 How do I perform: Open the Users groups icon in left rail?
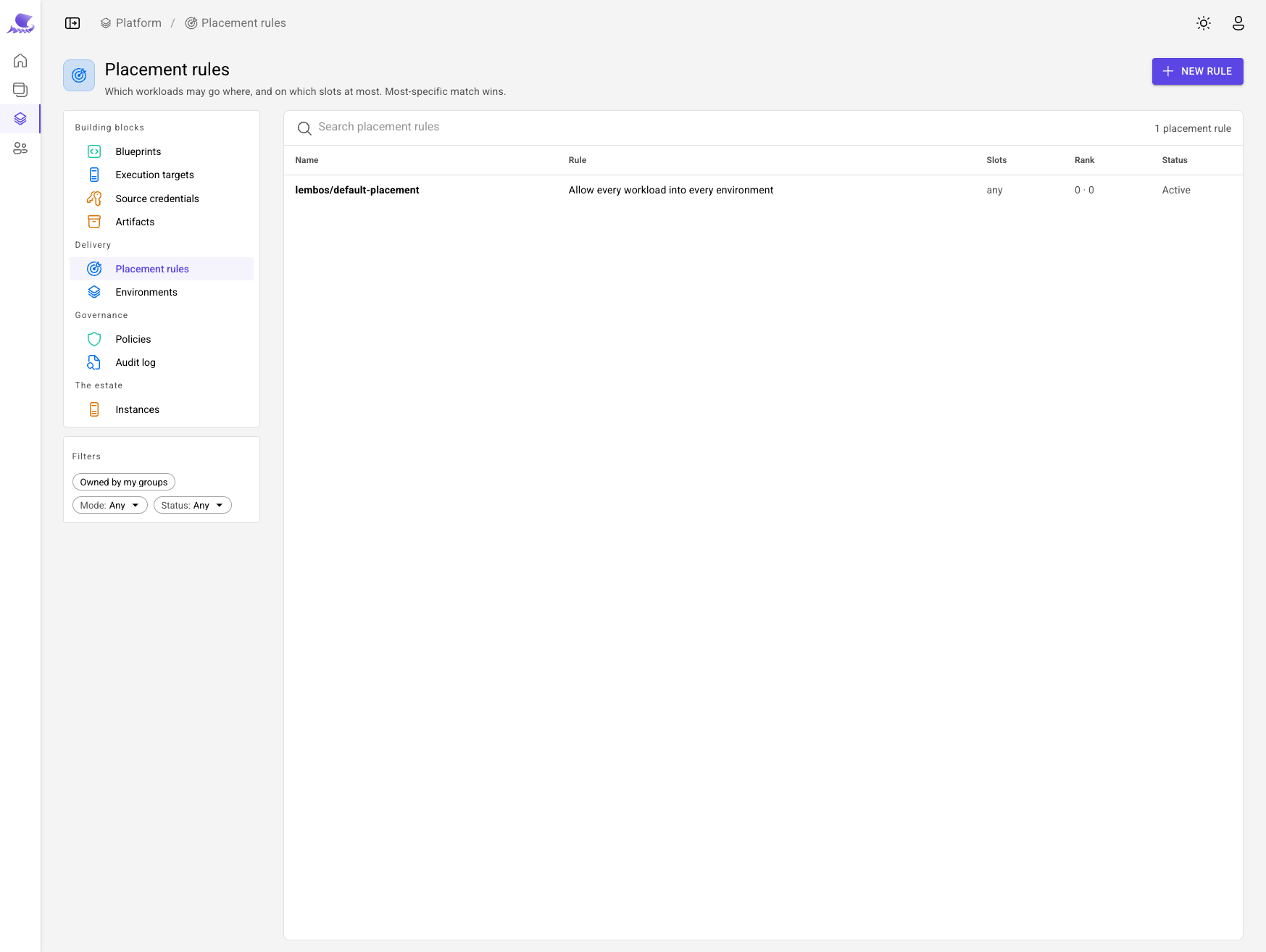20,149
